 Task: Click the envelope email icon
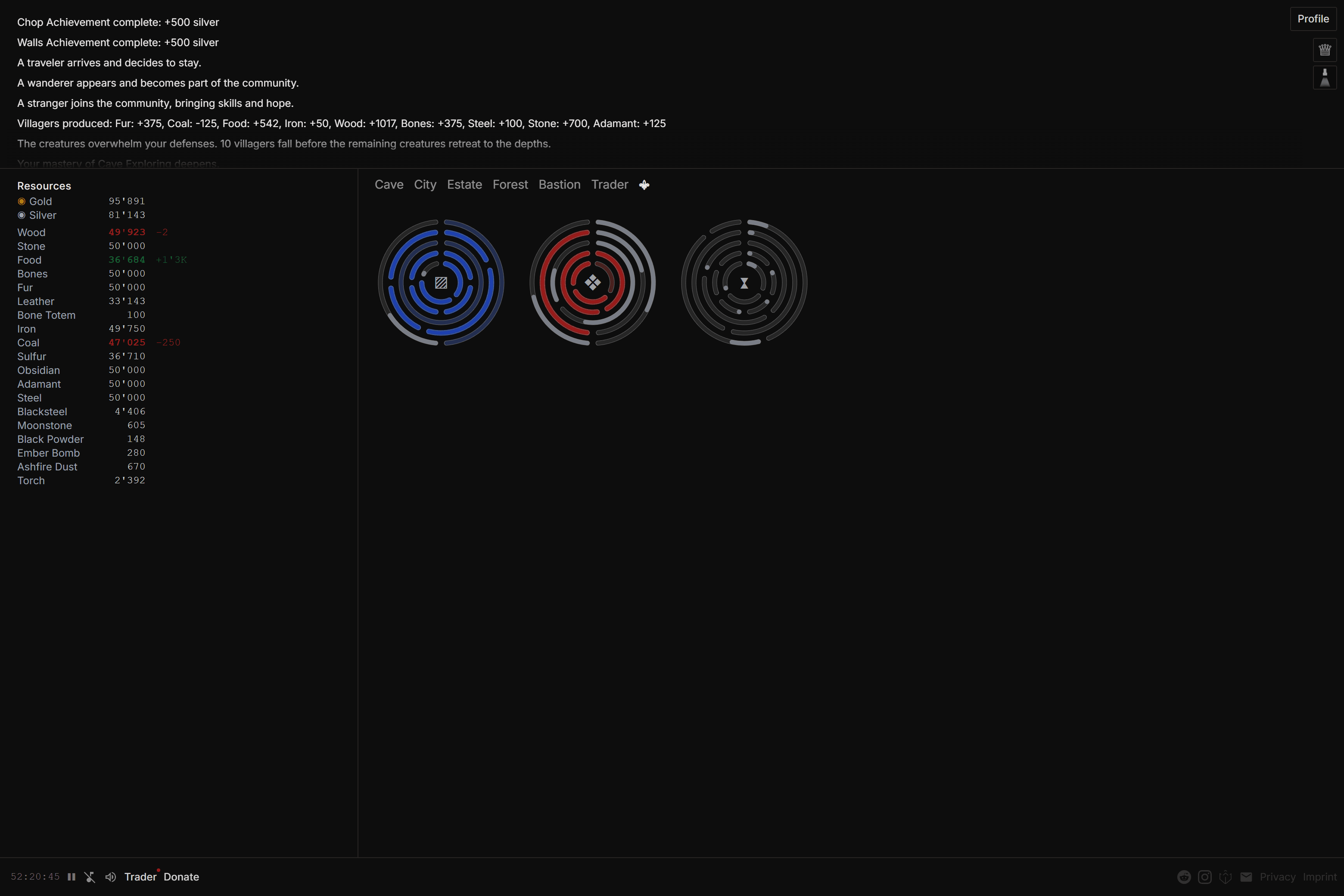1246,877
